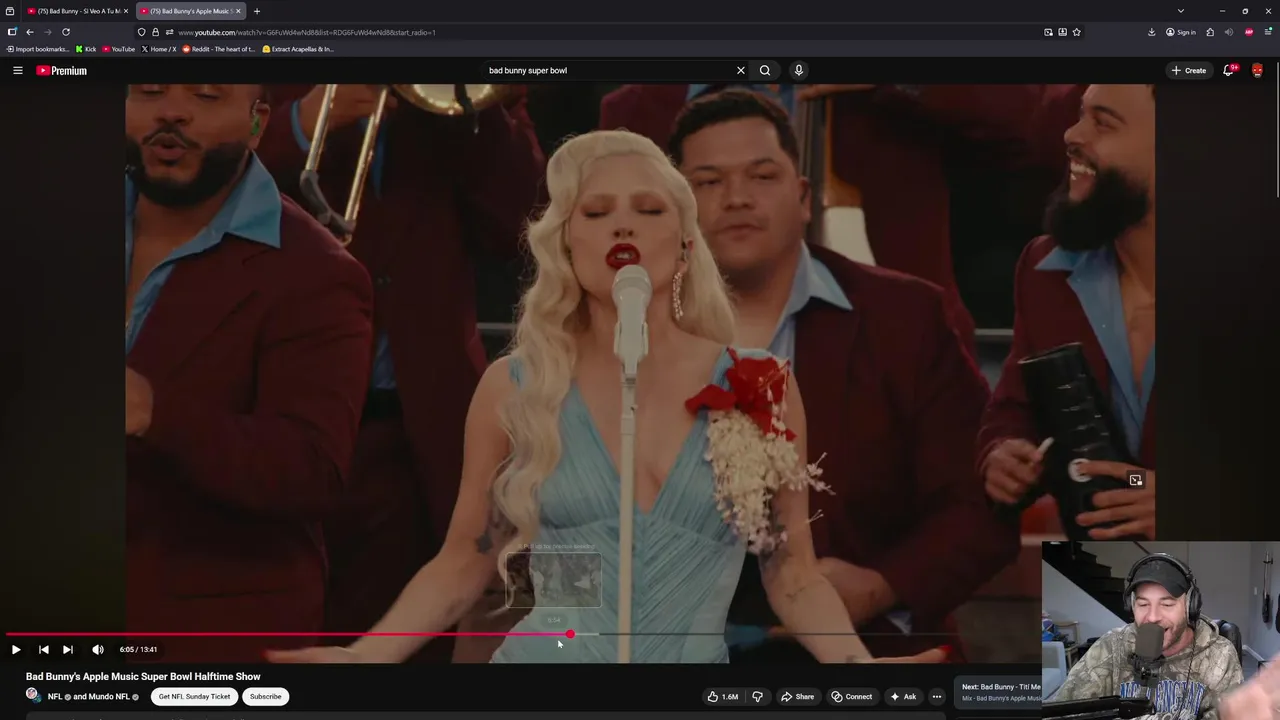
Task: Open the Adblock Plus extension
Action: pyautogui.click(x=1248, y=32)
